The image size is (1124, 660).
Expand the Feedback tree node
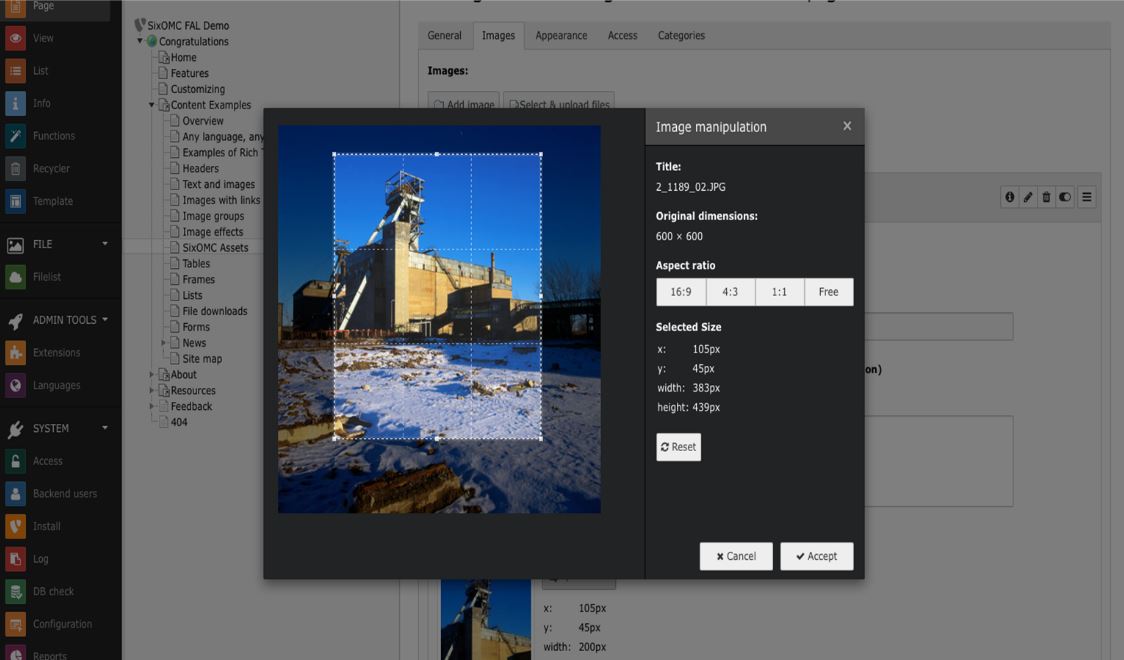tap(151, 406)
